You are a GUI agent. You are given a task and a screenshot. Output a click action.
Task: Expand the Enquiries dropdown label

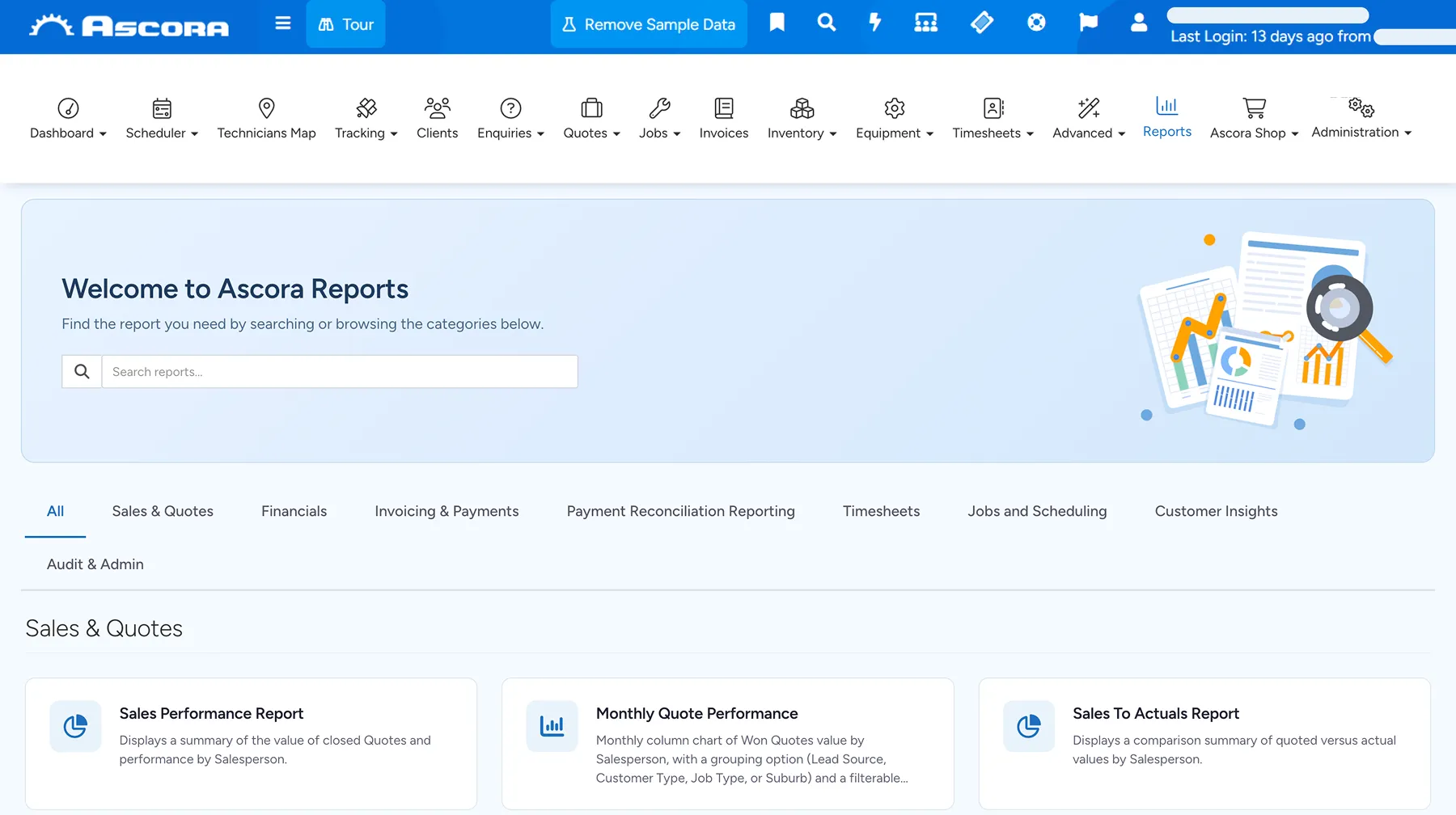510,133
